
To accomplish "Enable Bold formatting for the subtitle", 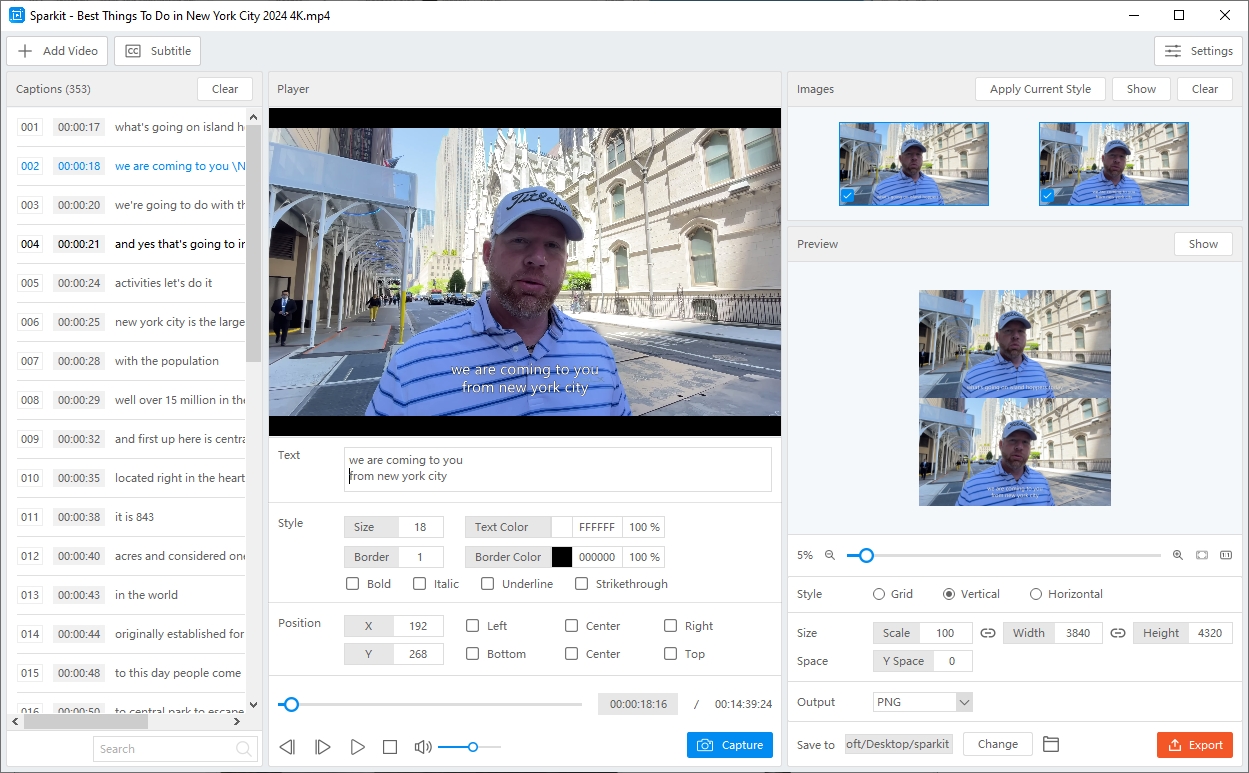I will [352, 583].
